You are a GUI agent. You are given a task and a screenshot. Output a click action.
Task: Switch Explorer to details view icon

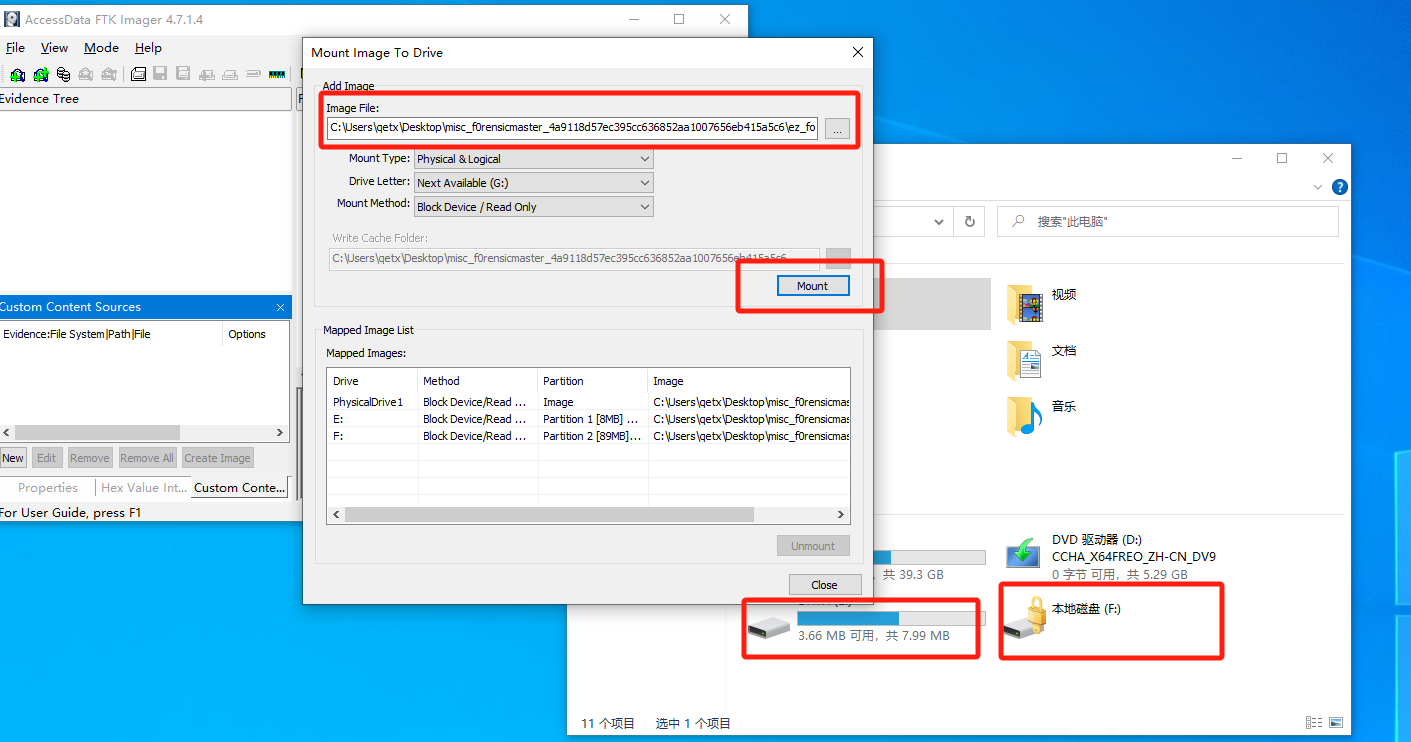tap(1313, 723)
